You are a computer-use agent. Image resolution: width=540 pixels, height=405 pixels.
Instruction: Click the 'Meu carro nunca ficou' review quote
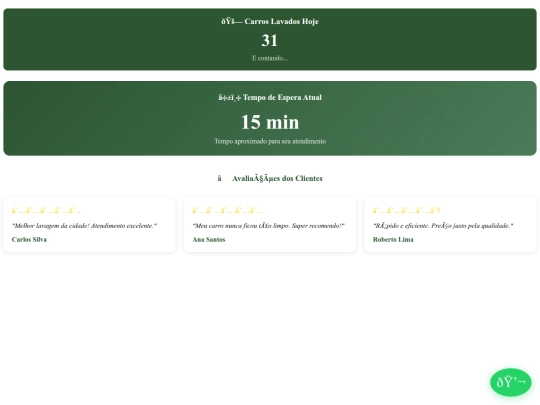[x=268, y=226]
